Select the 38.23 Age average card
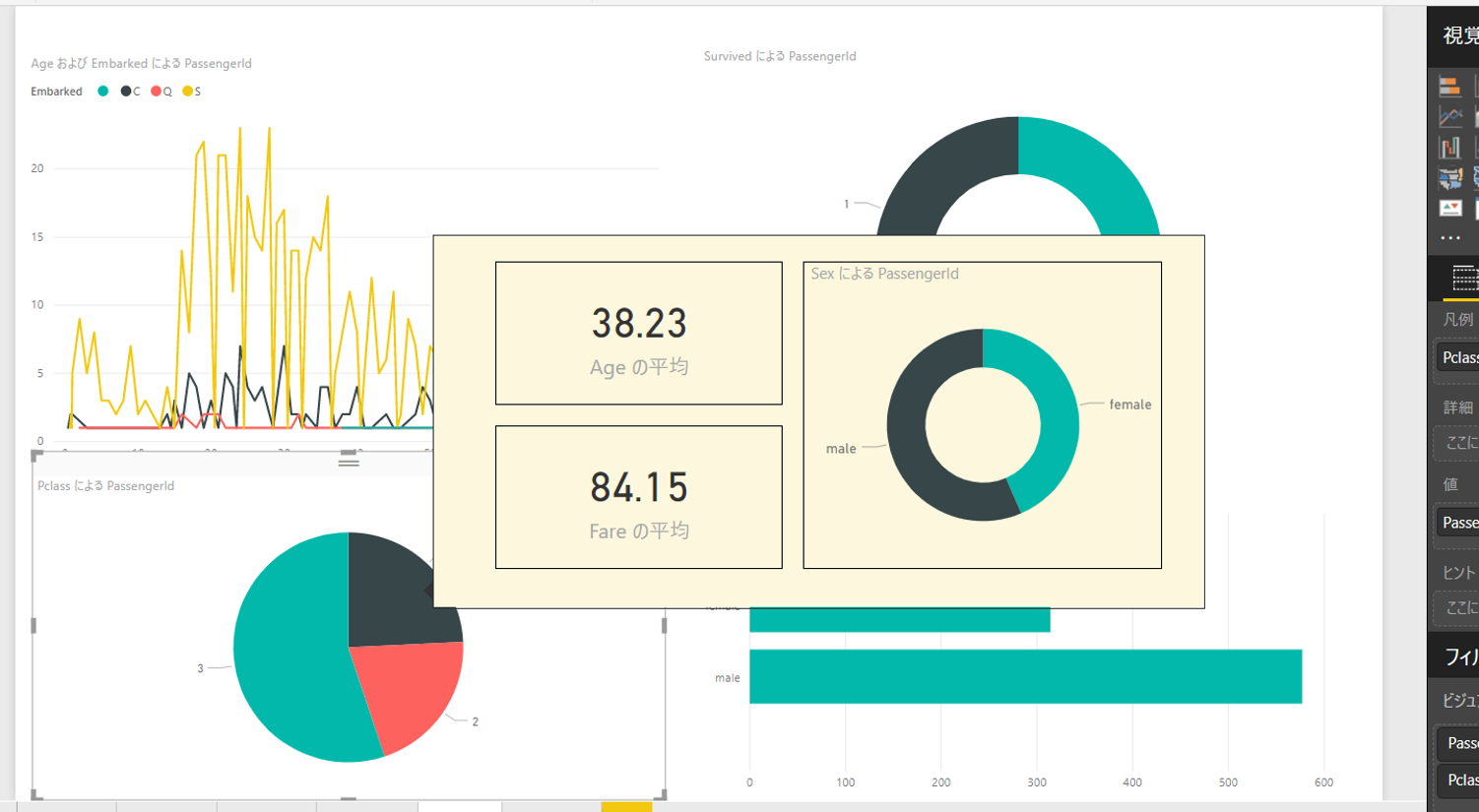Viewport: 1479px width, 812px height. tap(638, 333)
